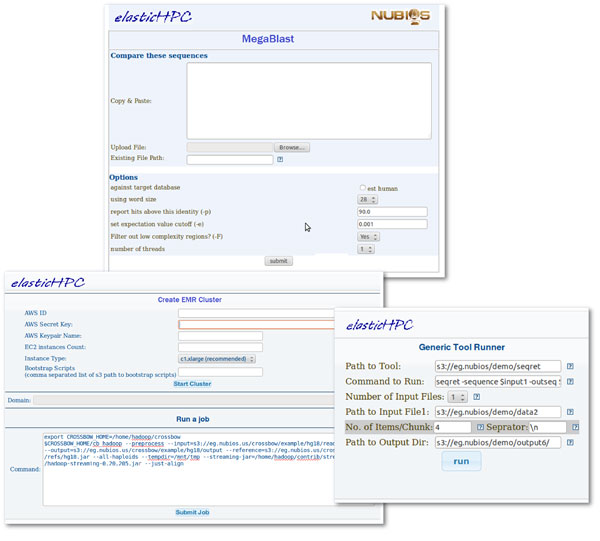This screenshot has width=600, height=541.
Task: Click inside the Command textarea in Run a job
Action: [189, 469]
